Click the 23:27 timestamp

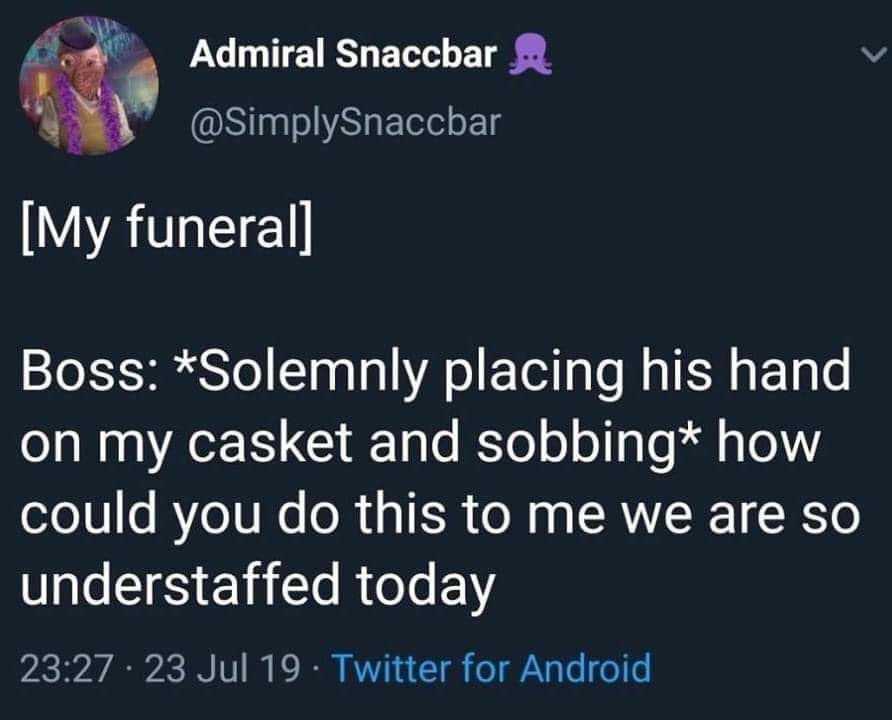tap(66, 668)
